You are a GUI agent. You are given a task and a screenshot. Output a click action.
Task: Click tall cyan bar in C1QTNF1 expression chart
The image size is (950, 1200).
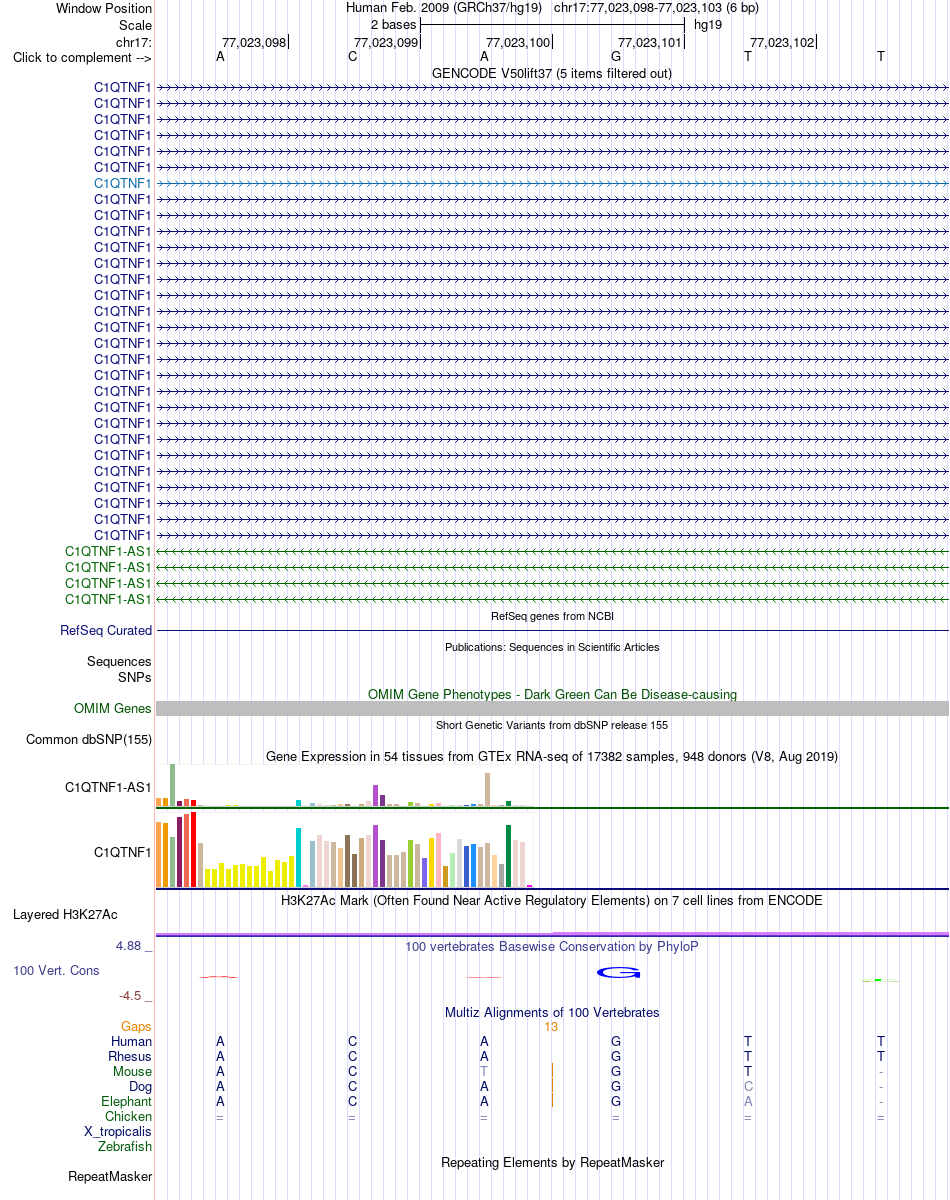point(299,857)
